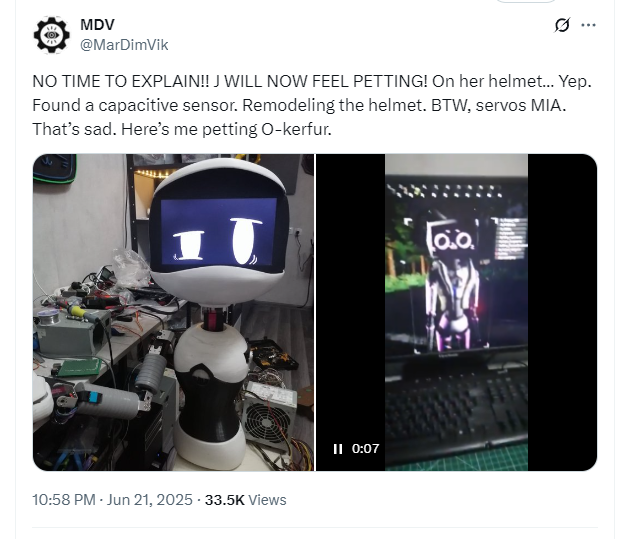Open the @MarDimVik handle link
Screen dimensions: 636x539
point(124,45)
